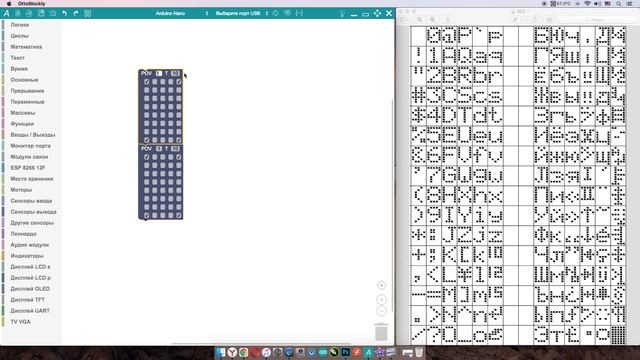Click the lightbulb icon in the teal toolbar

click(x=342, y=13)
